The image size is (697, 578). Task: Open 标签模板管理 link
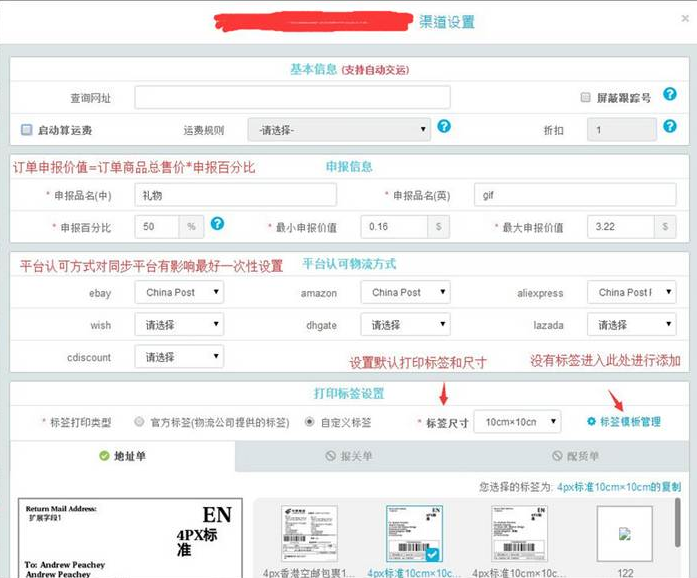pos(630,422)
